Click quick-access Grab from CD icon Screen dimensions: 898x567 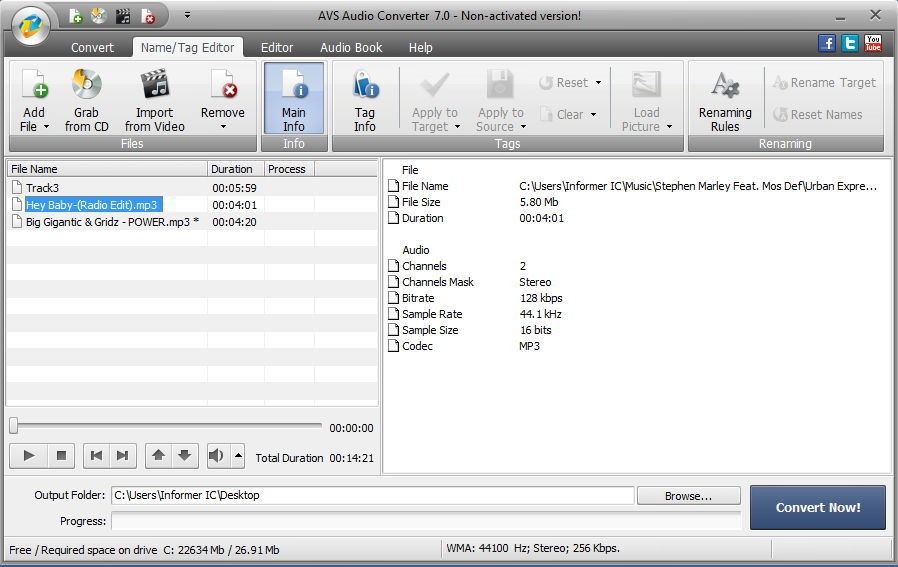(x=99, y=16)
